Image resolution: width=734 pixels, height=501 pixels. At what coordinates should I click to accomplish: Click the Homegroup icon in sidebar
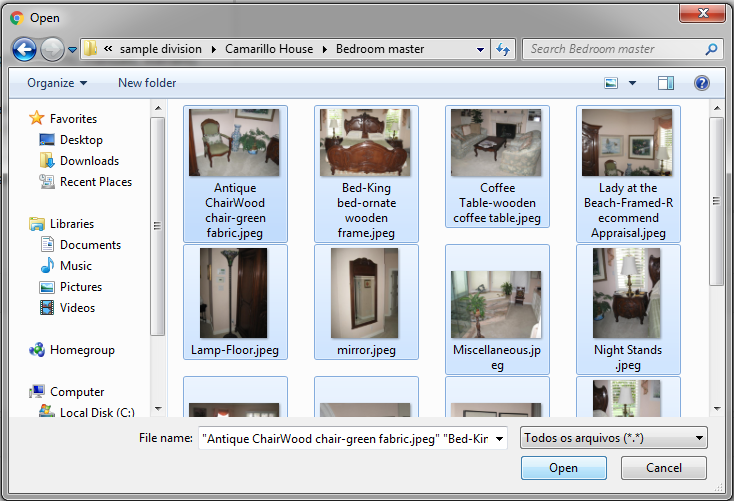[37, 350]
